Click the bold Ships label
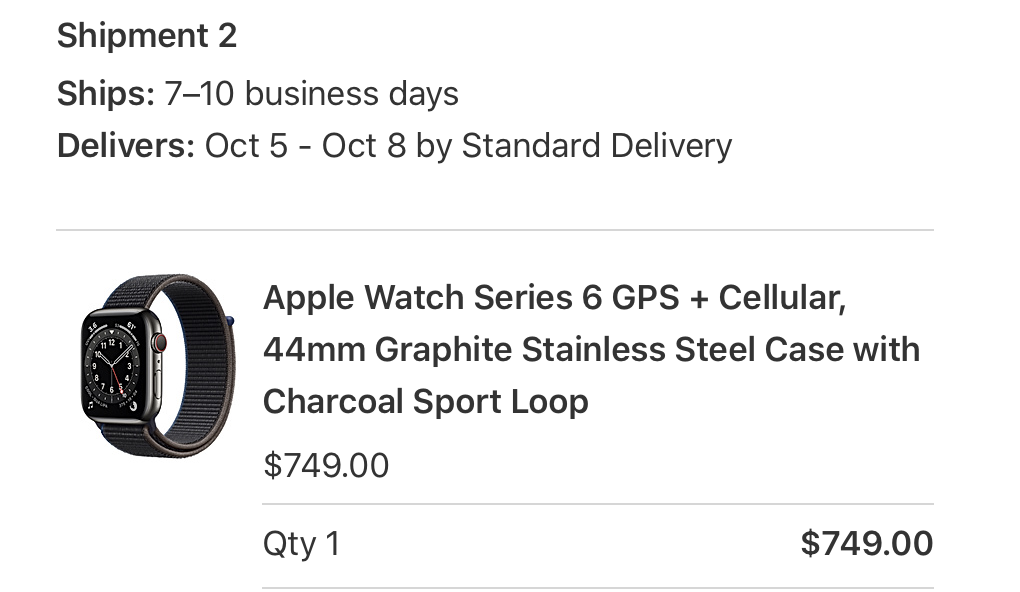The height and width of the screenshot is (592, 1020). tap(106, 94)
